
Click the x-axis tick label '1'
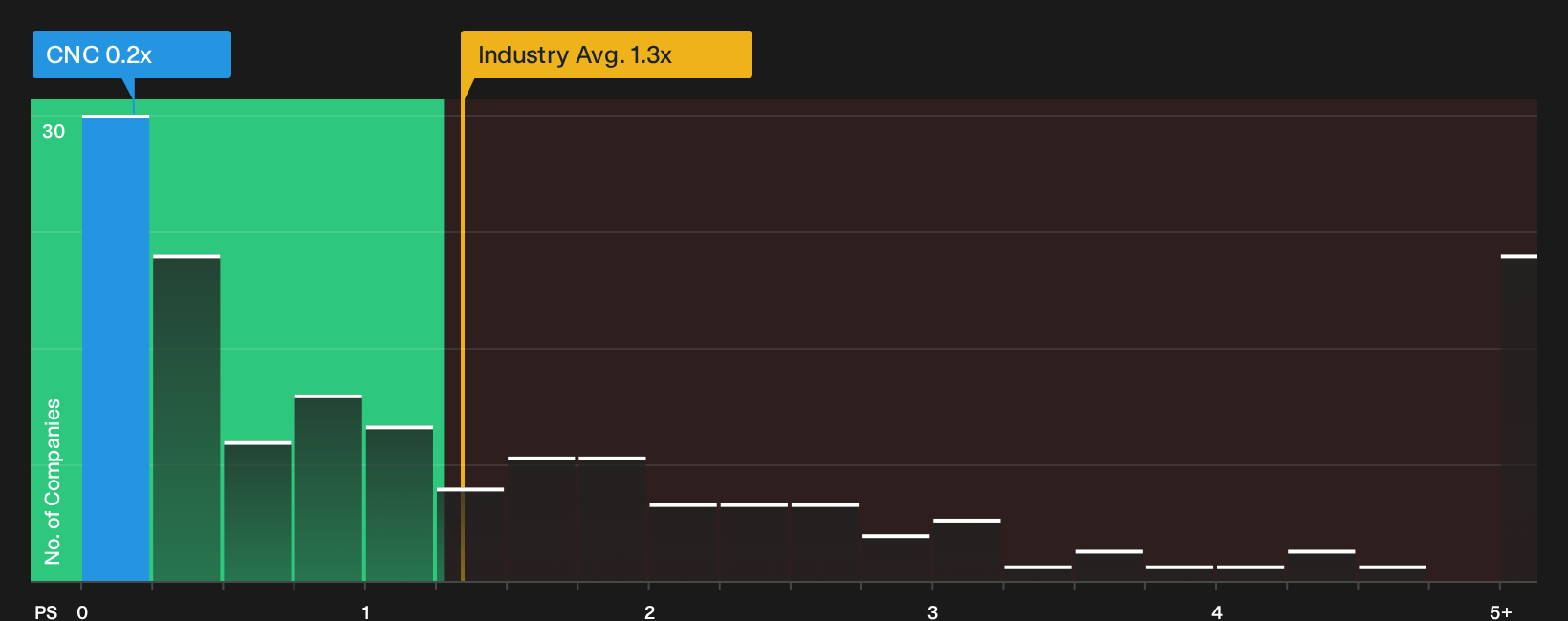(x=365, y=612)
